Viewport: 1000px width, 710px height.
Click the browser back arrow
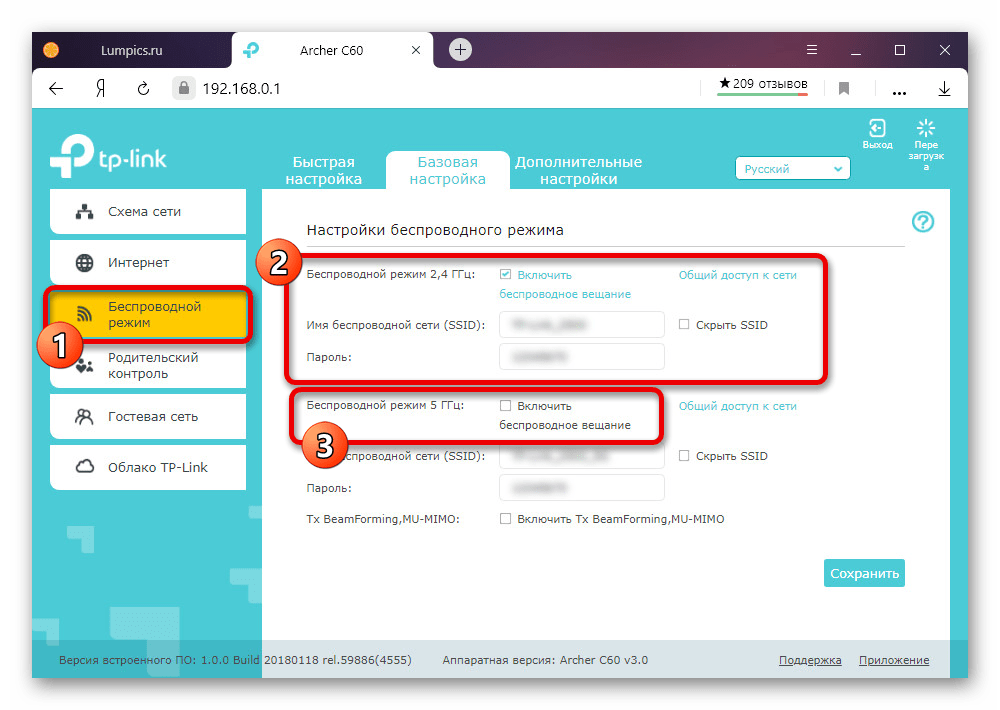click(56, 88)
